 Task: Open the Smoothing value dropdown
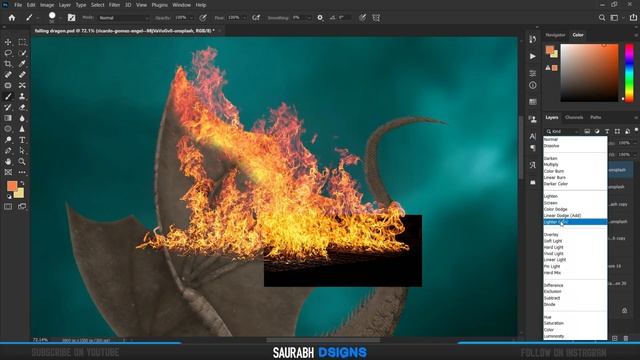tap(309, 18)
